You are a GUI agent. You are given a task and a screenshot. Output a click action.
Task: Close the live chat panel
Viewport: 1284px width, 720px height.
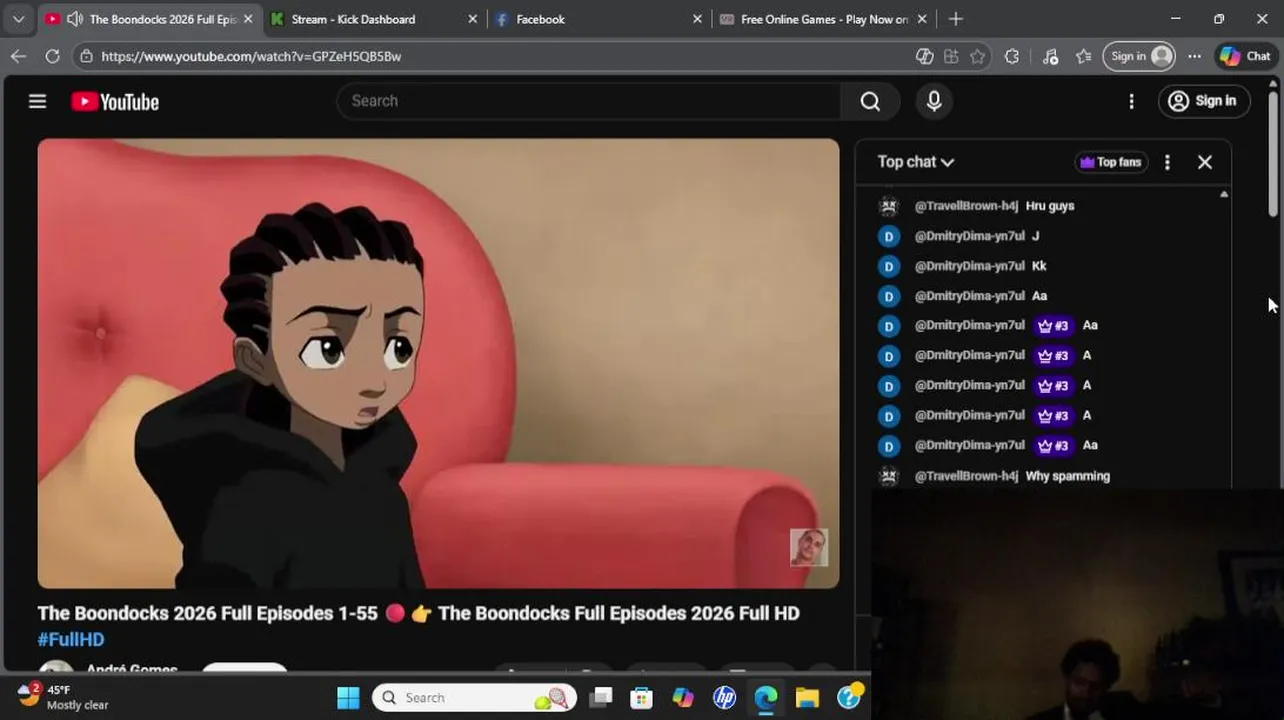pos(1204,162)
